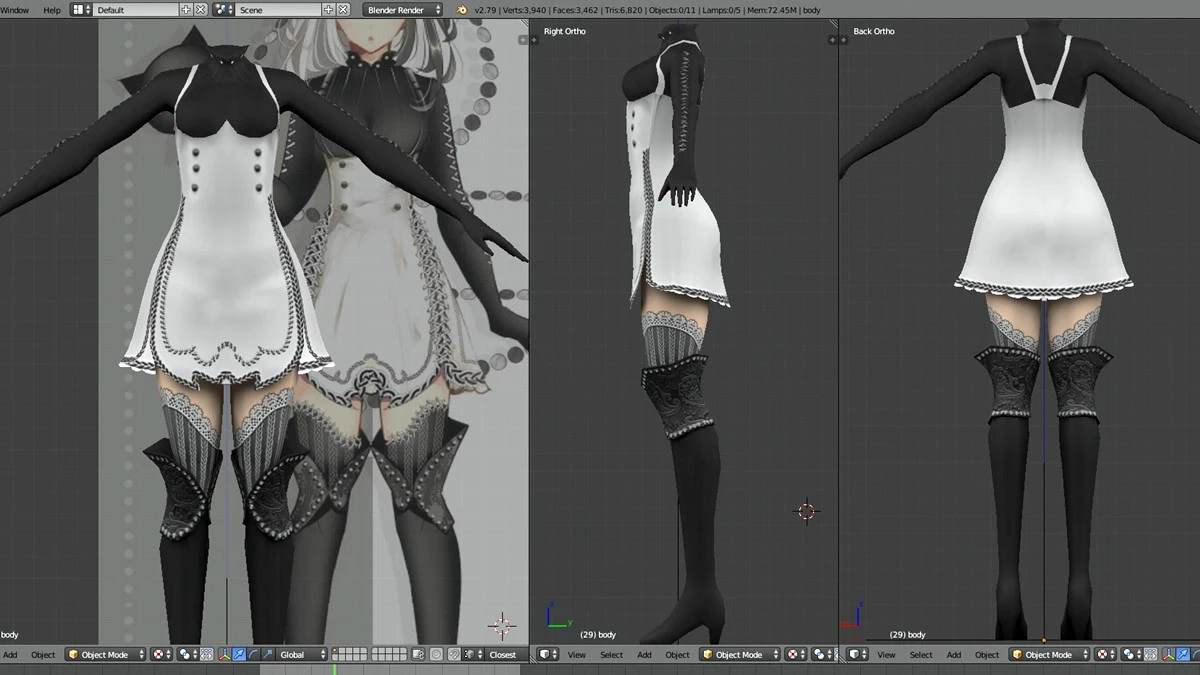Add a new scene with plus button
Image resolution: width=1200 pixels, height=675 pixels.
[x=329, y=10]
